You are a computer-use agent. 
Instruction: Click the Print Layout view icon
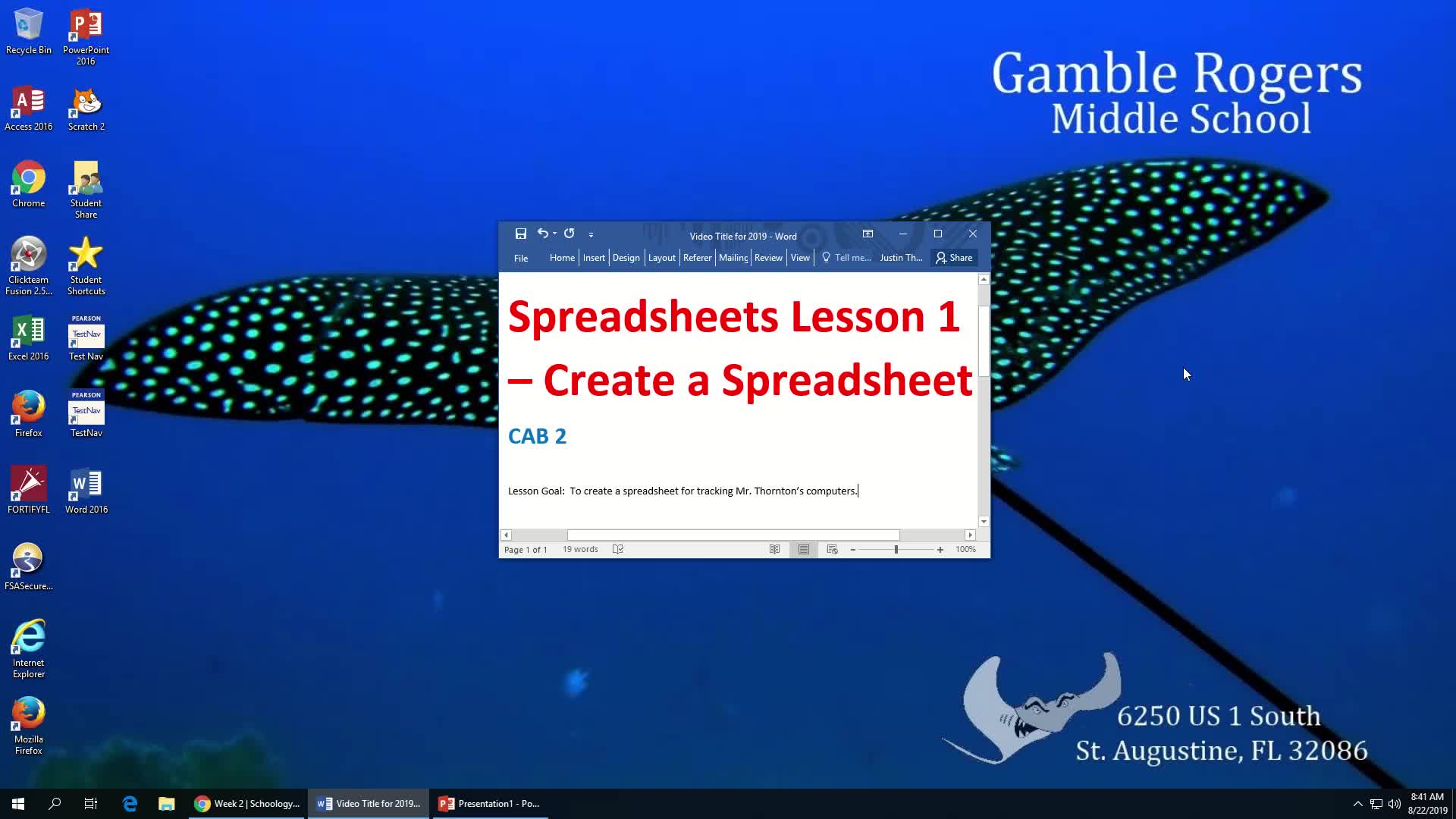coord(804,549)
